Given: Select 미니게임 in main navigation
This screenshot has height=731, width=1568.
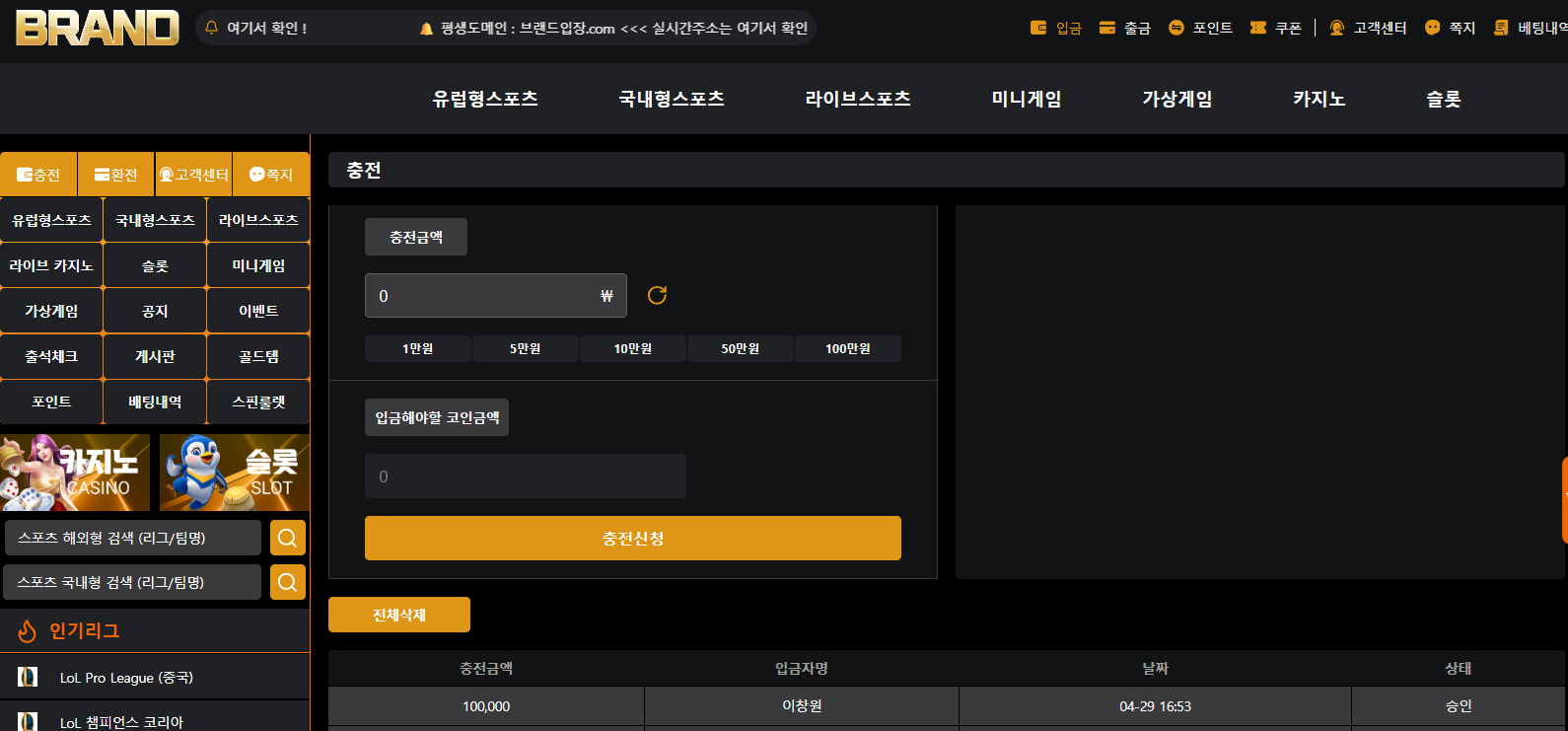Looking at the screenshot, I should coord(1027,99).
